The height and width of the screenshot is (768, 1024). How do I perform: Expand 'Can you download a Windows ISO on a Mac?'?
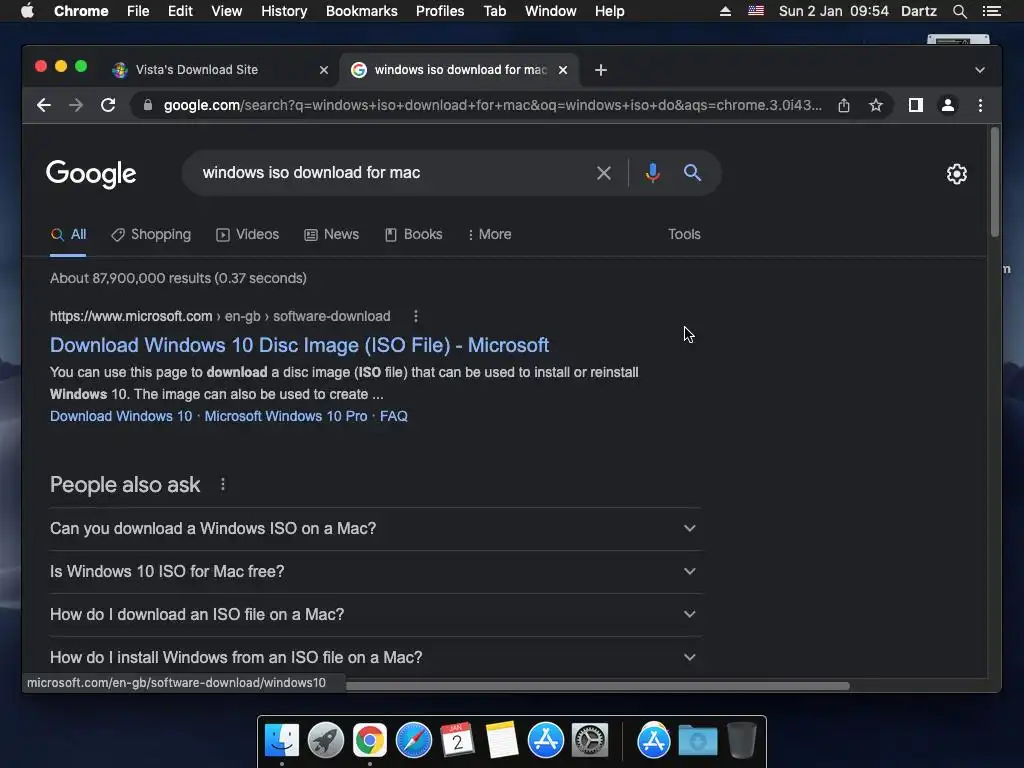click(376, 528)
